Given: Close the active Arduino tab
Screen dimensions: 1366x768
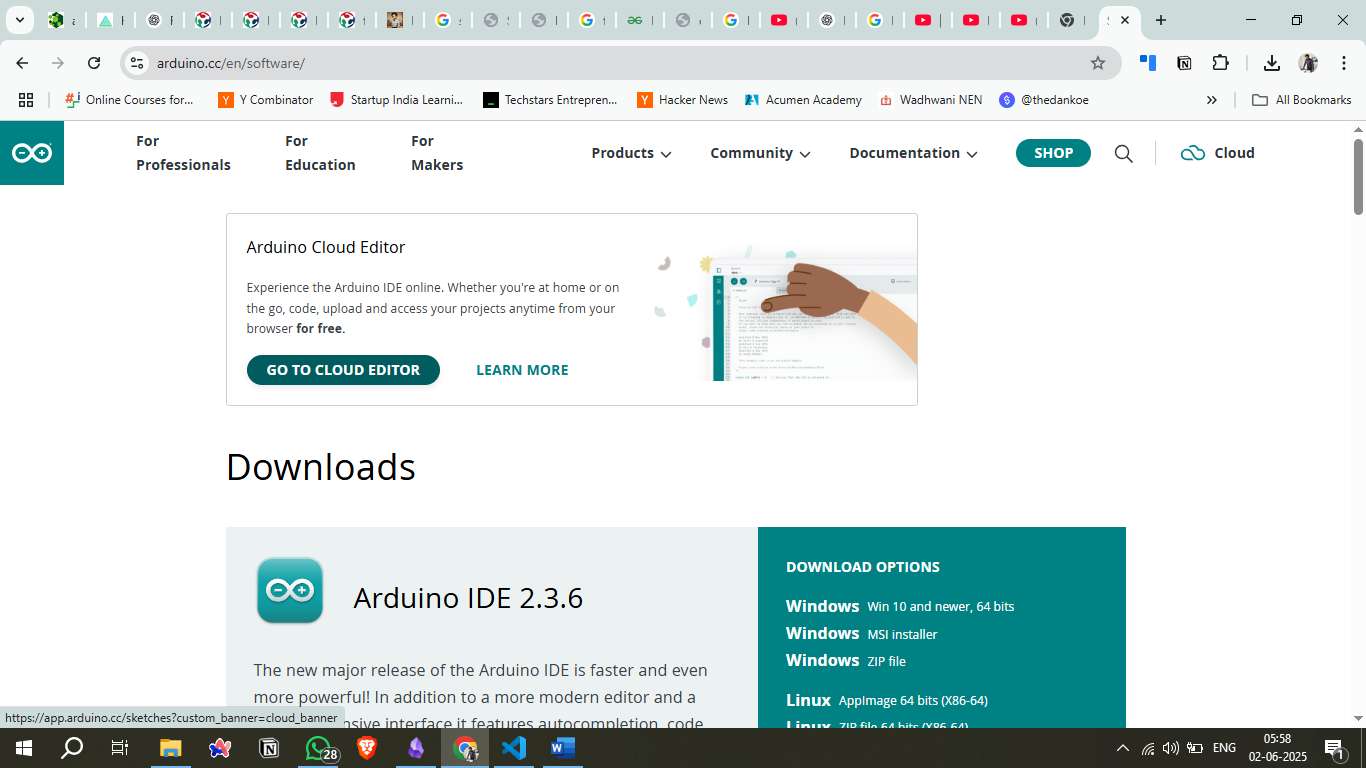Looking at the screenshot, I should [1125, 20].
